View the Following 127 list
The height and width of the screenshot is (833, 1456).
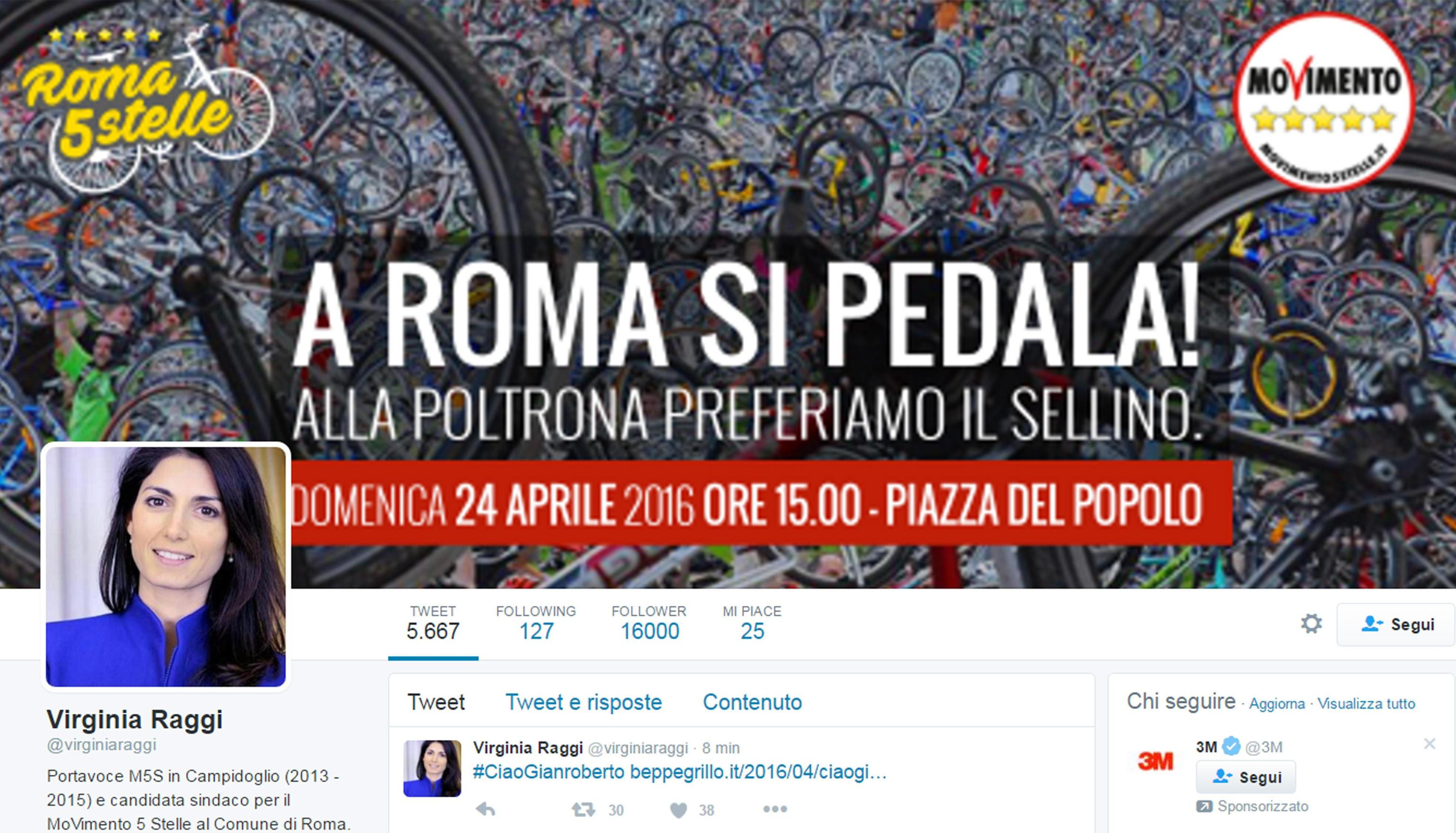pyautogui.click(x=536, y=623)
